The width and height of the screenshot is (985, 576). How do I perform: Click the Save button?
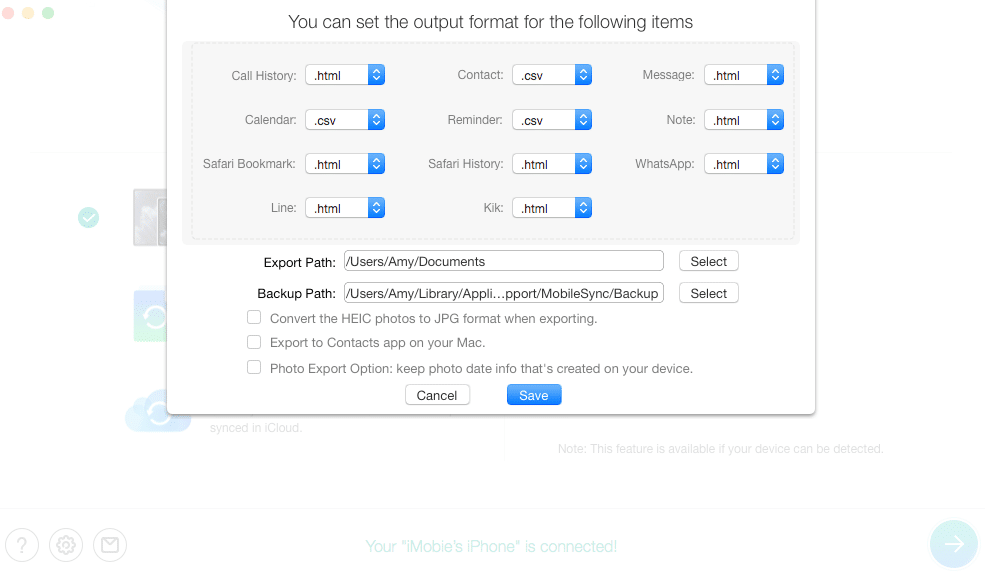(534, 395)
